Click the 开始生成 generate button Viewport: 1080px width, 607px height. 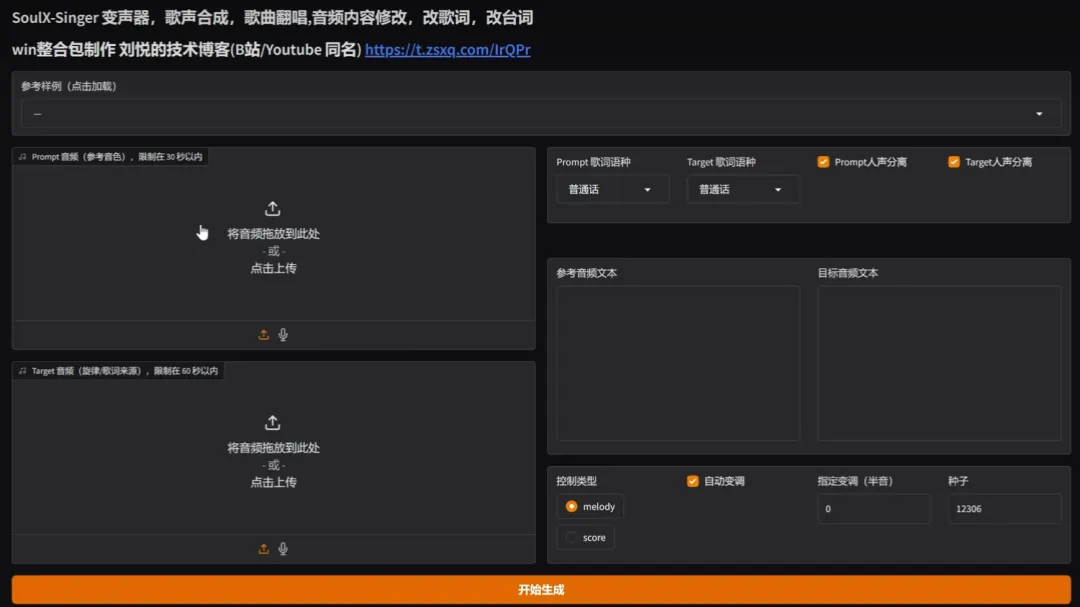coord(541,590)
